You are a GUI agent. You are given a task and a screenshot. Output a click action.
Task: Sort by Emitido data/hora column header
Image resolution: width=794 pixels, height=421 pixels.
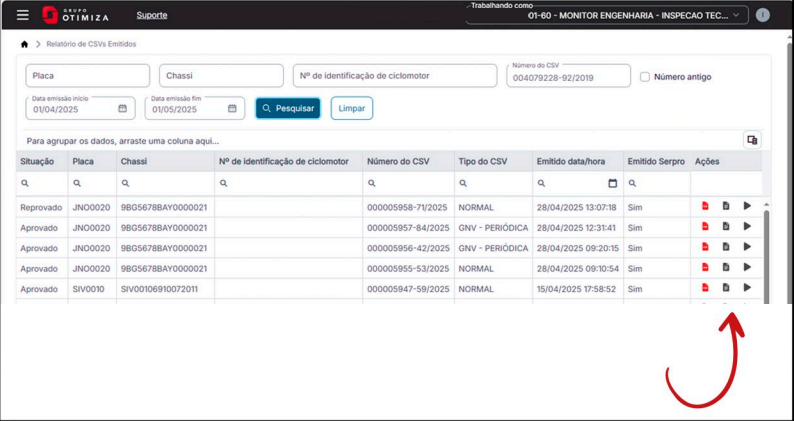click(x=578, y=161)
